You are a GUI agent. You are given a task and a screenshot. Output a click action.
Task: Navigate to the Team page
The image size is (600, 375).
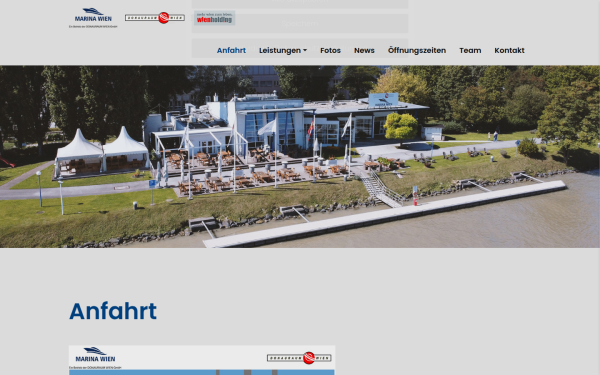point(470,50)
